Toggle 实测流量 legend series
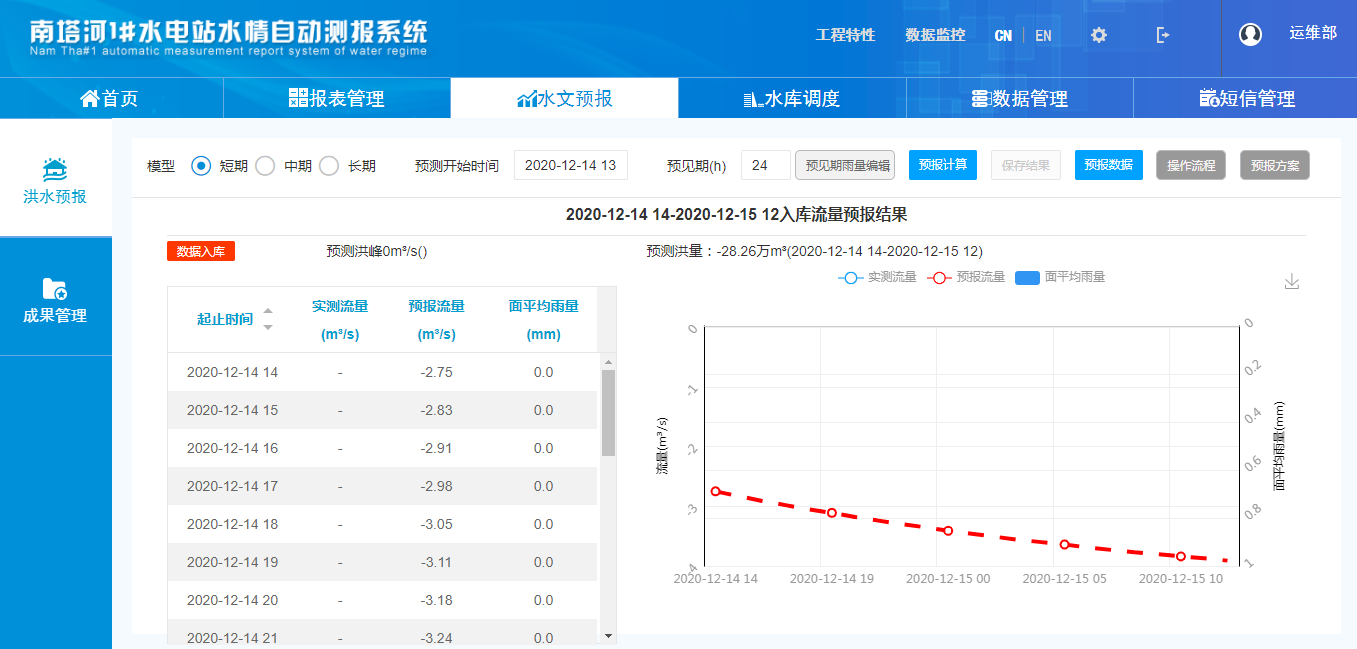Image resolution: width=1357 pixels, height=649 pixels. (877, 277)
